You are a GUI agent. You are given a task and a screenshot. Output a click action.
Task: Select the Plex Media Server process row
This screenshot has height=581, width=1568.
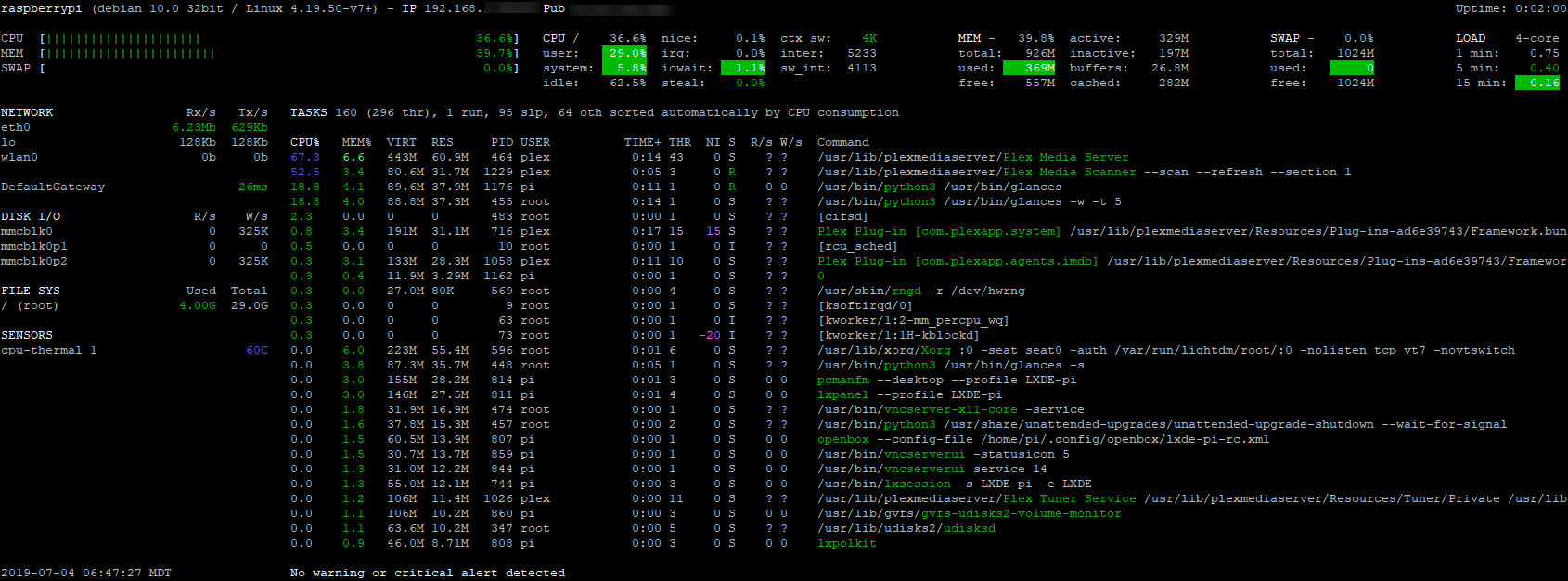click(x=710, y=158)
